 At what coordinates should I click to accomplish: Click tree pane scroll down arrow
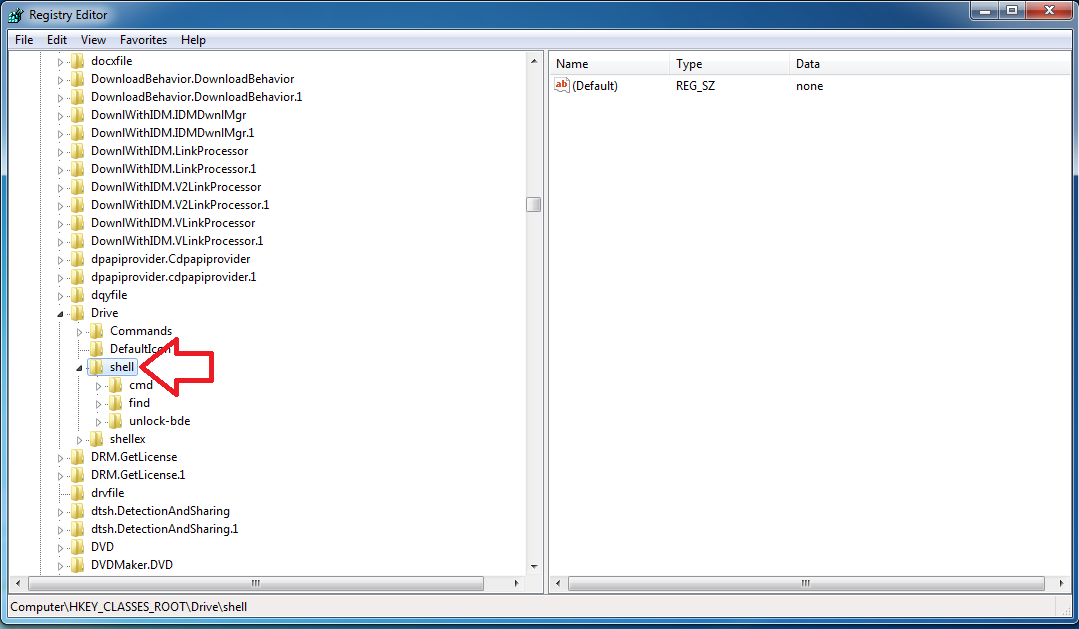coord(534,567)
